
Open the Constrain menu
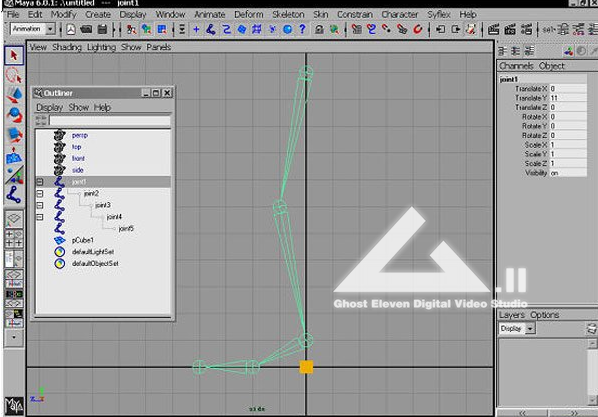(355, 14)
